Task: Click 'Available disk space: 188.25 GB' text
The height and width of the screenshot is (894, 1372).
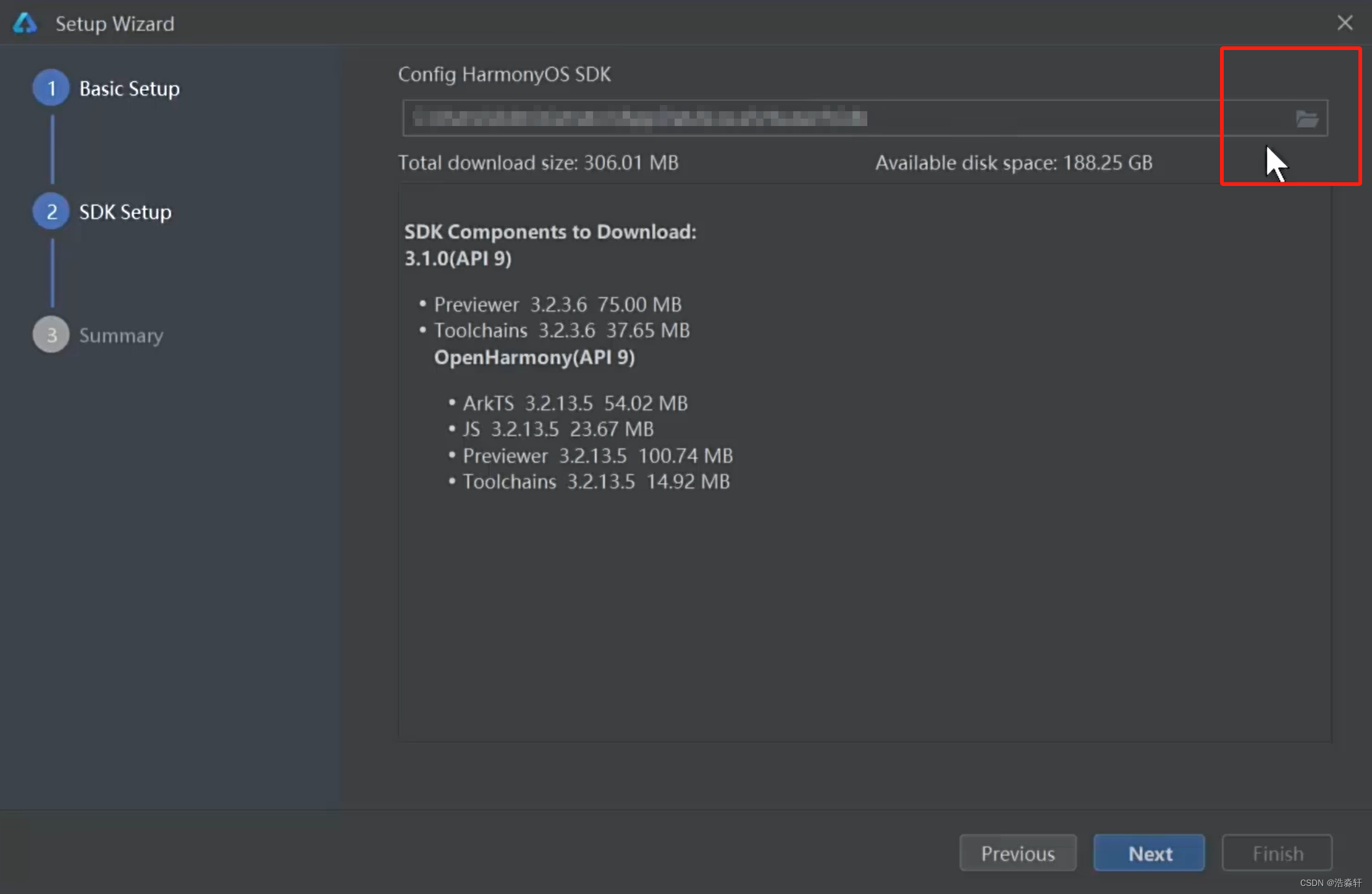Action: click(x=1014, y=162)
